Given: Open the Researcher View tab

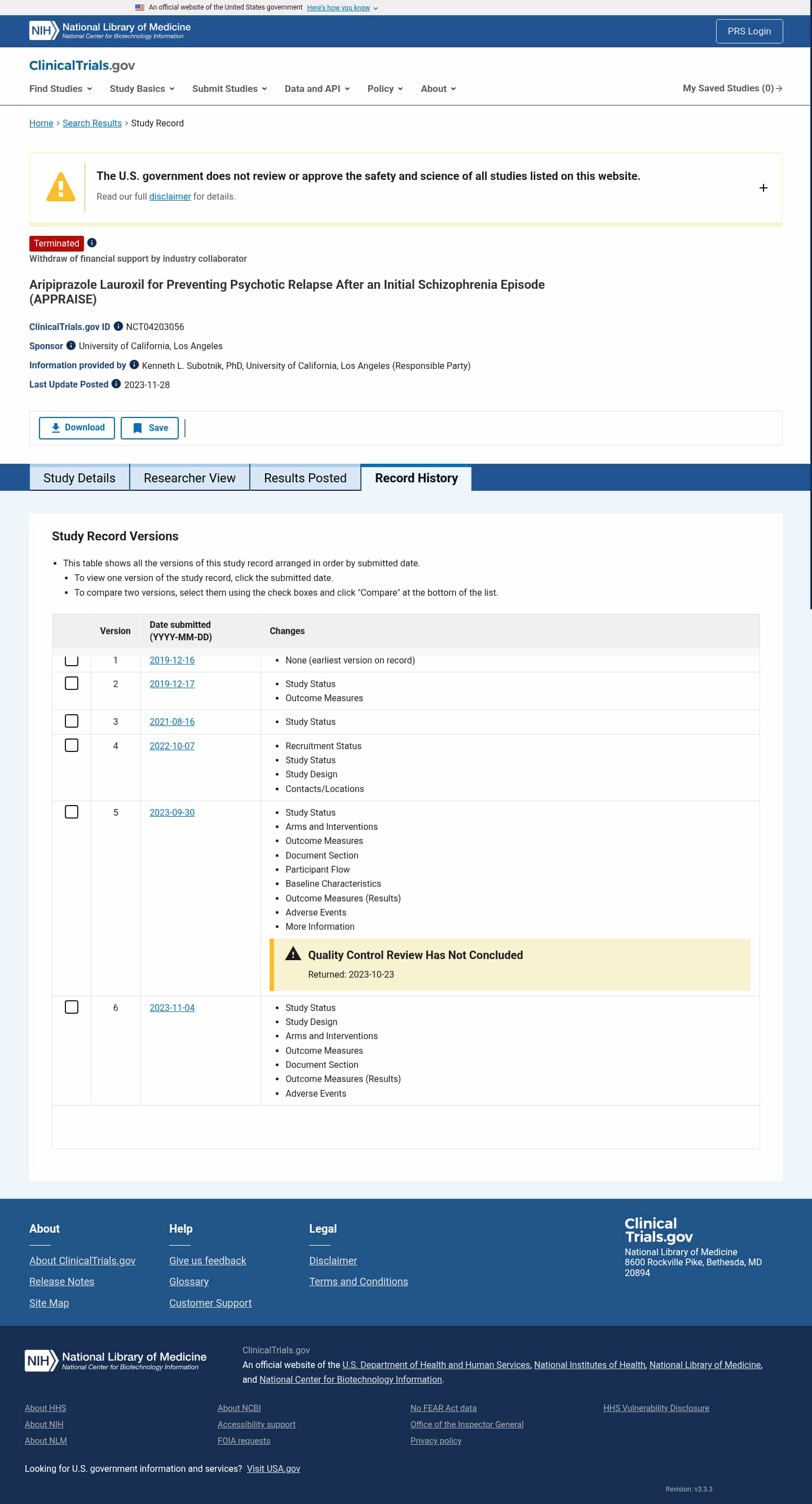Looking at the screenshot, I should (189, 478).
